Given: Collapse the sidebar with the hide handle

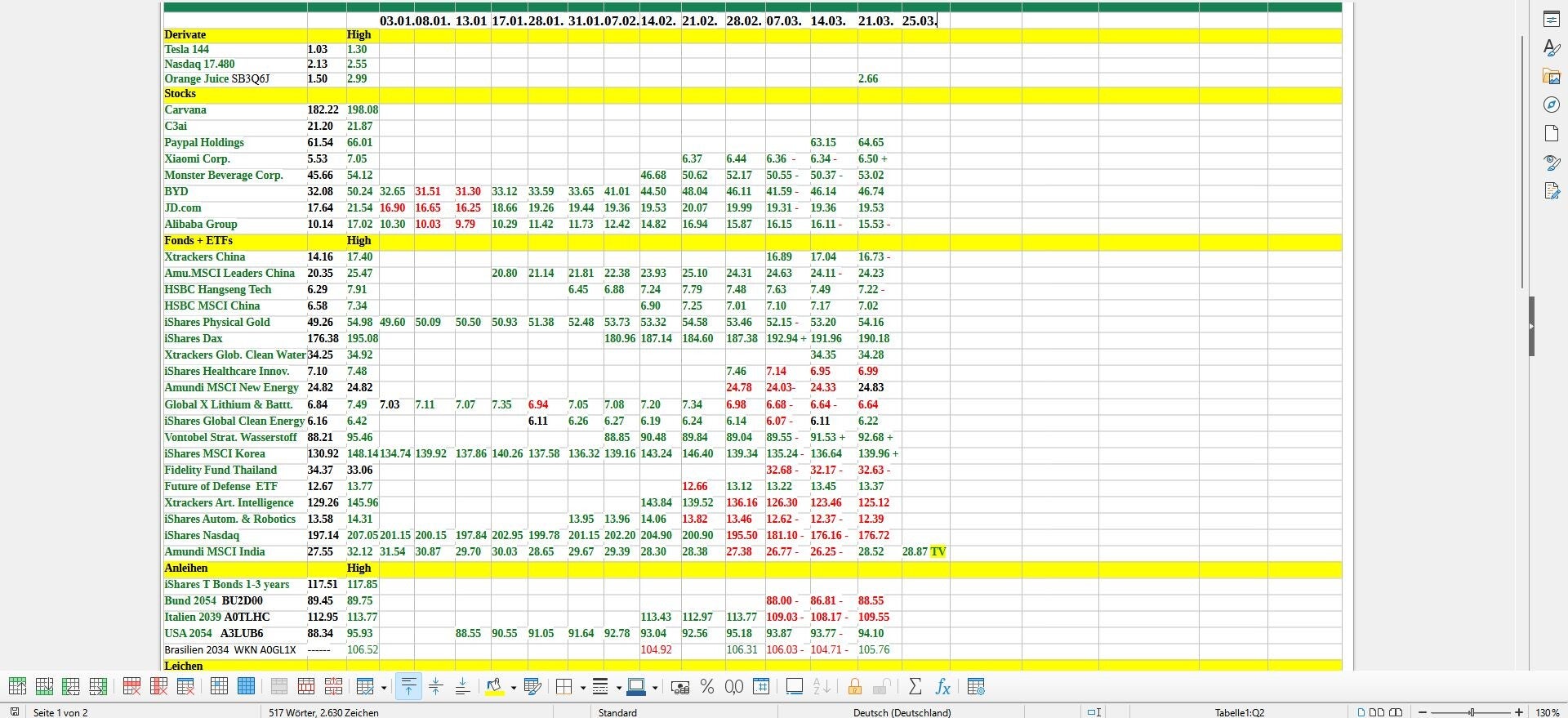Looking at the screenshot, I should (1531, 326).
